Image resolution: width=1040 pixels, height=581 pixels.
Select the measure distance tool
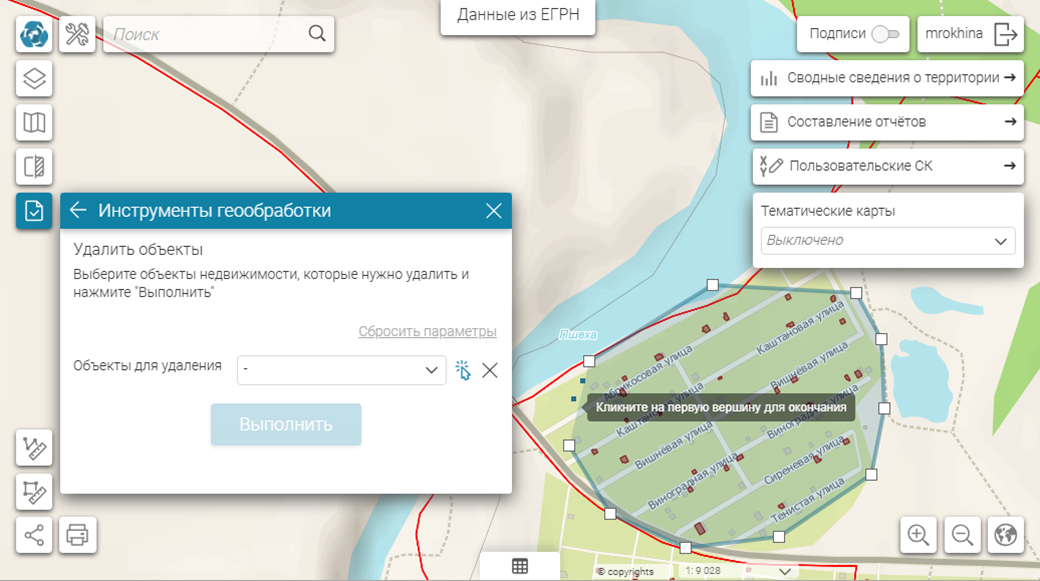click(34, 447)
